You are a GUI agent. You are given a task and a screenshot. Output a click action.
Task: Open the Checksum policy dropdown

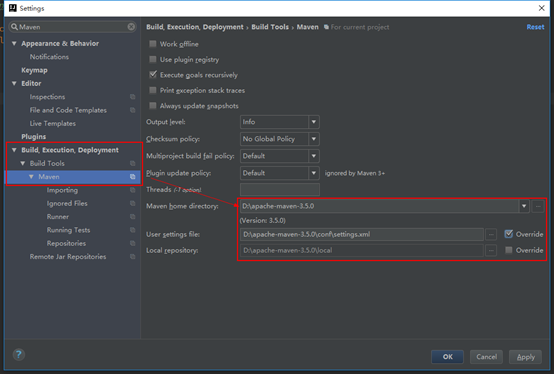279,139
